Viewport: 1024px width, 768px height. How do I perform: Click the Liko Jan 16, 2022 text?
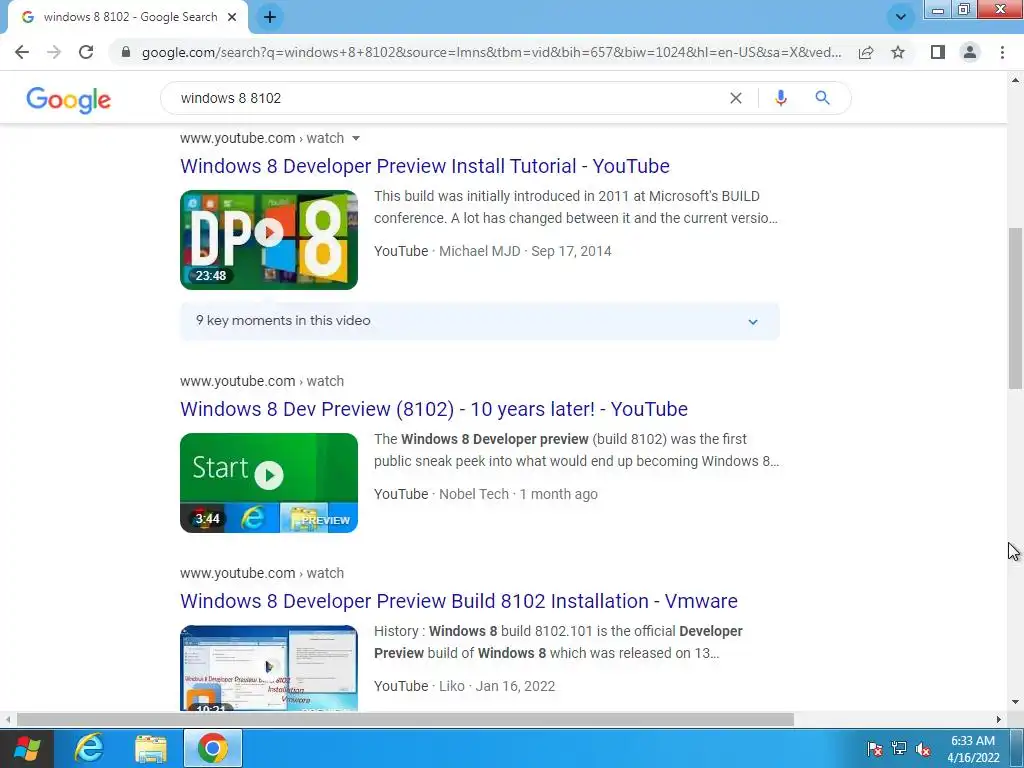pos(497,686)
